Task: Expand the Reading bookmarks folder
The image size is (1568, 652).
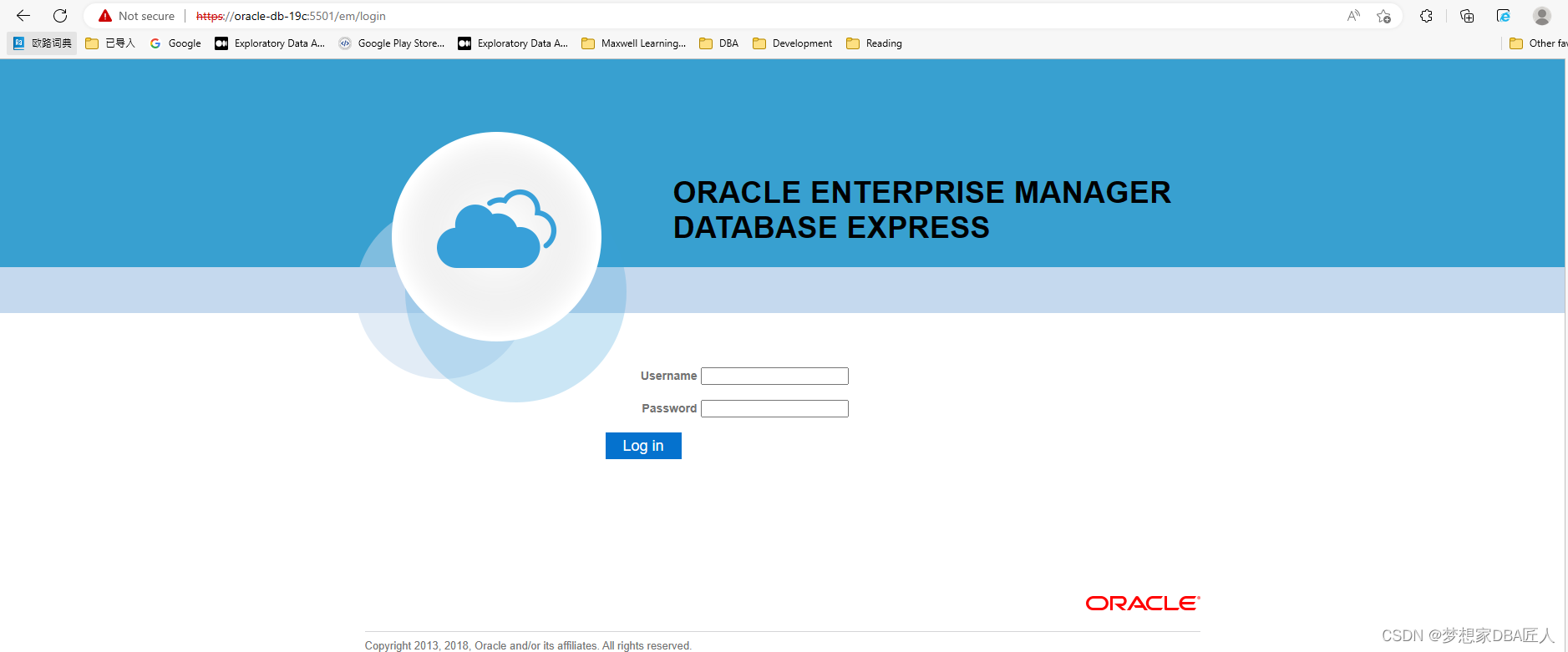Action: (x=875, y=43)
